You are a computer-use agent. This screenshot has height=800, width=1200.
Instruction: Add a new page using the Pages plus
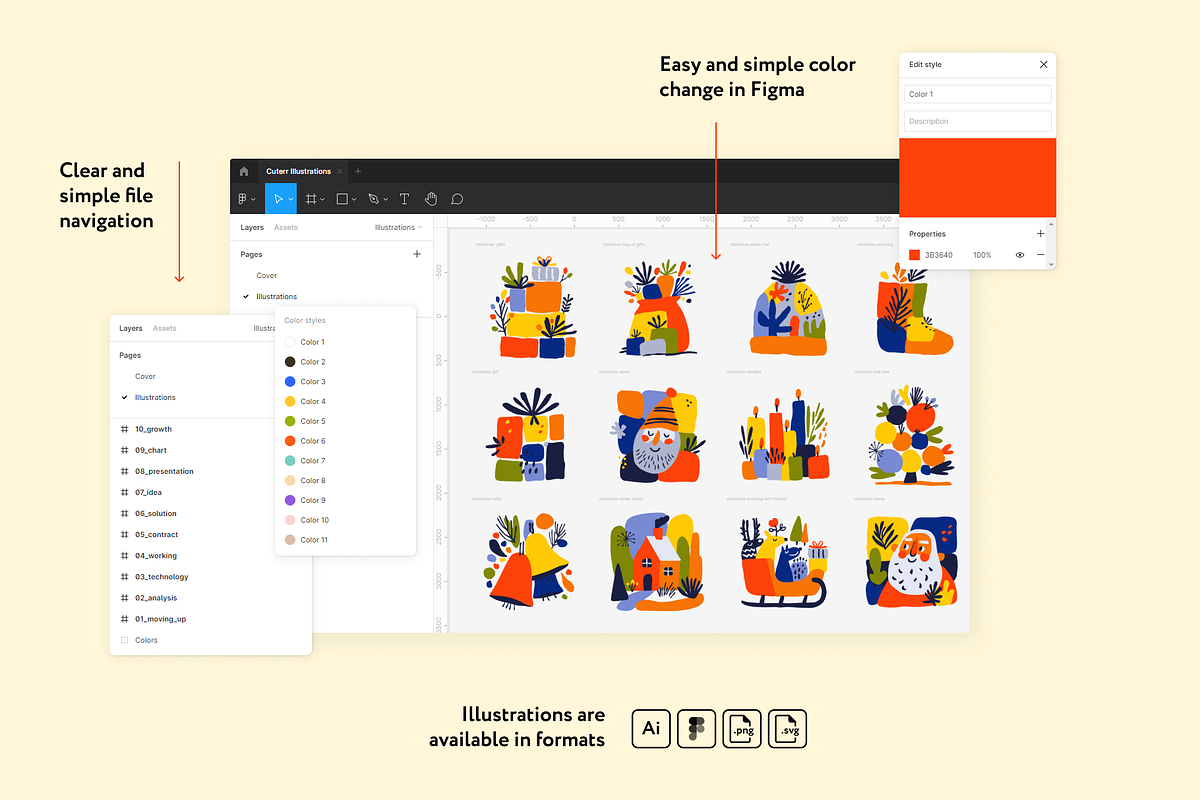pyautogui.click(x=417, y=254)
